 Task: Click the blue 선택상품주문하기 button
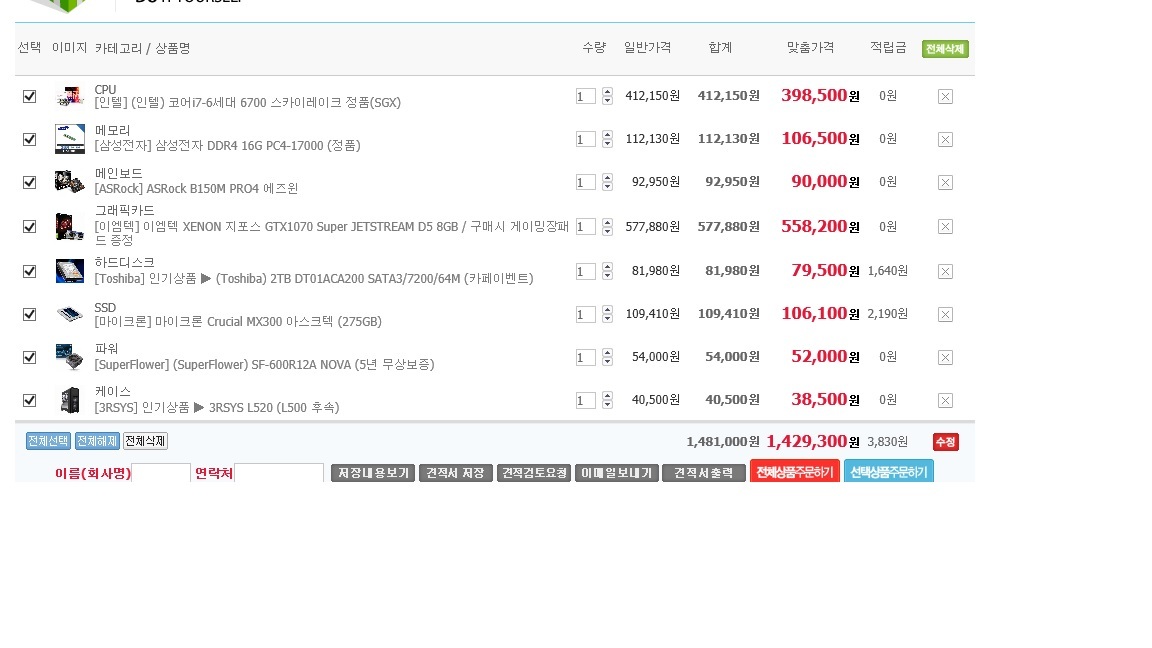tap(889, 472)
